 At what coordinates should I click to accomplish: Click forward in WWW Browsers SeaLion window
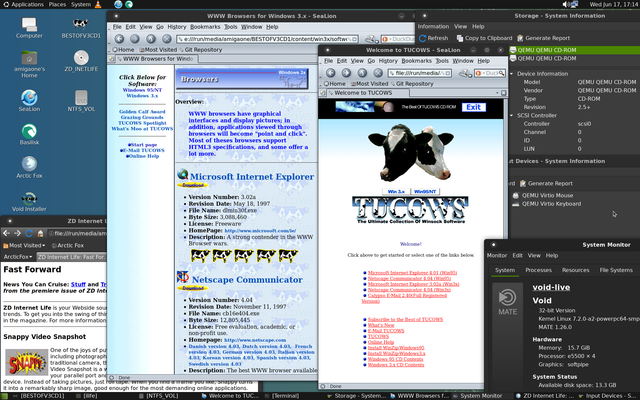coord(135,39)
